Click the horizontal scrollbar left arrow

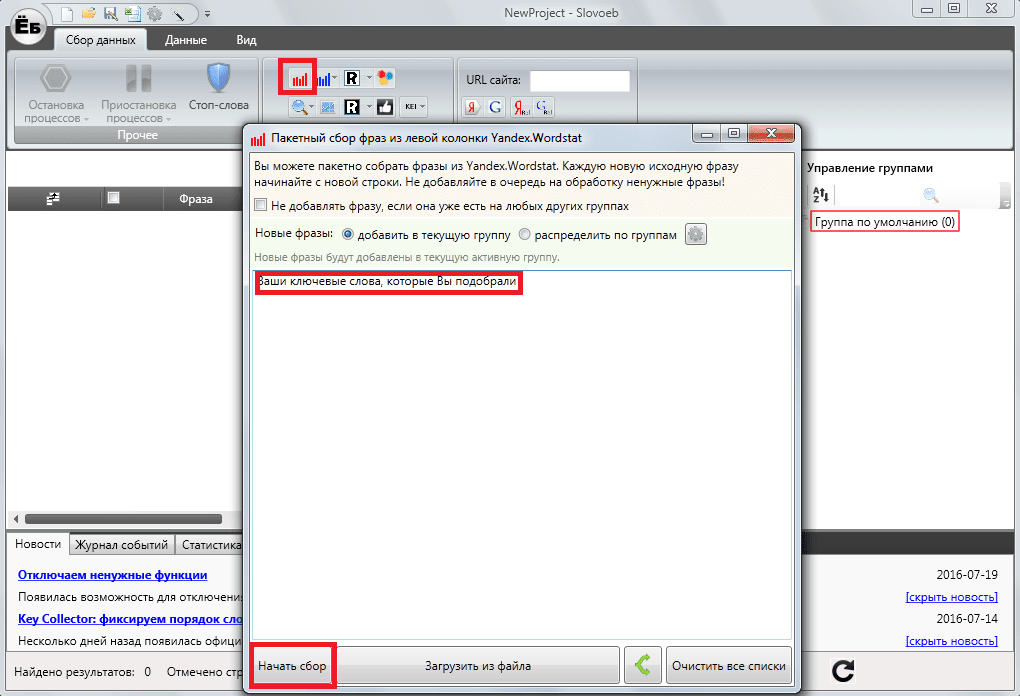click(16, 519)
